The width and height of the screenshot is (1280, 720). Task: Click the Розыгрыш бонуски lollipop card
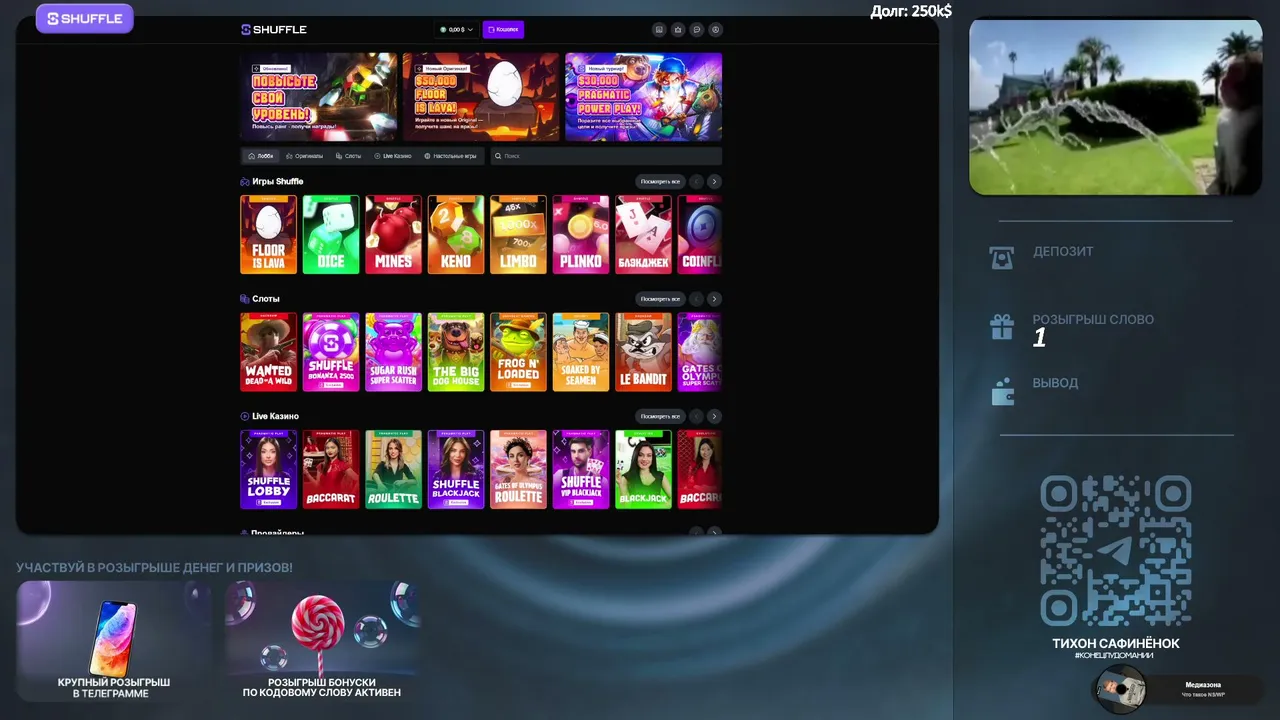tap(322, 641)
